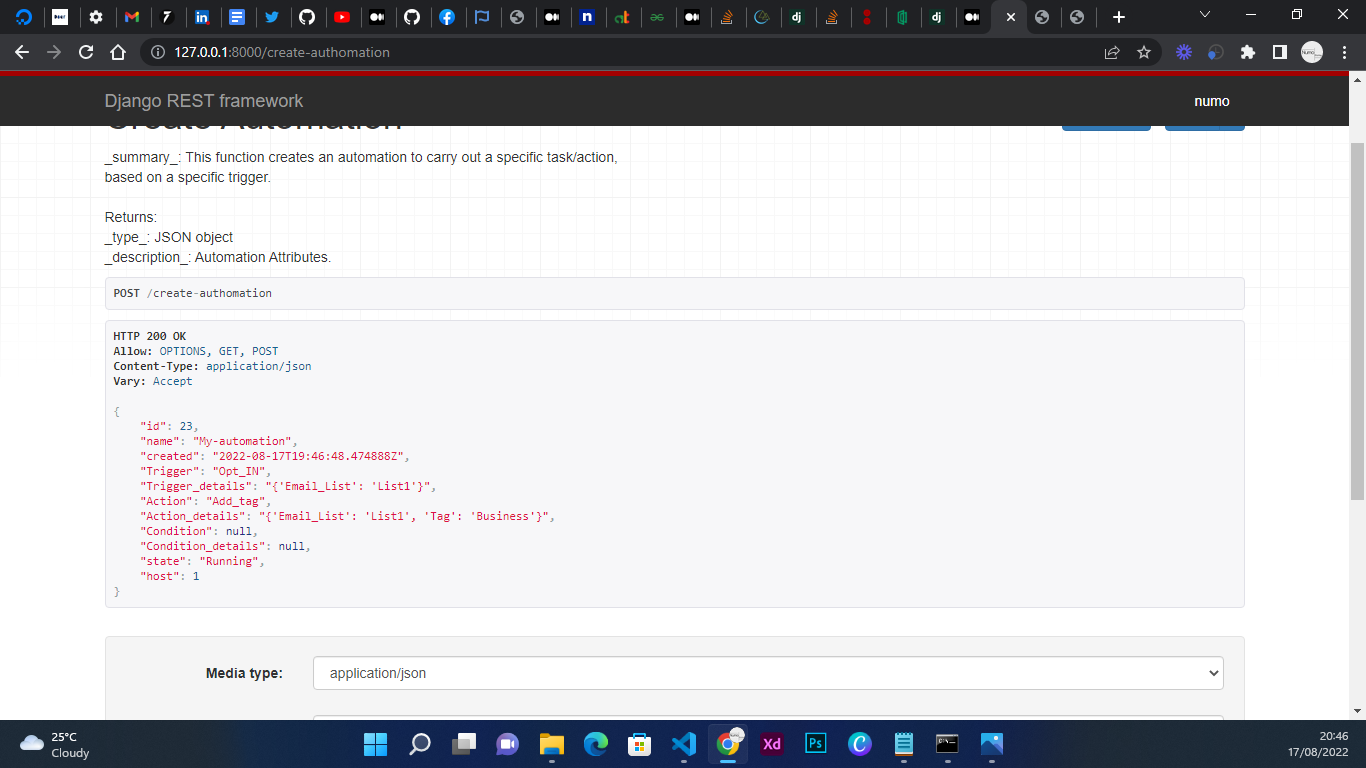Open Photoshop from taskbar
Viewport: 1366px width, 768px height.
click(816, 744)
